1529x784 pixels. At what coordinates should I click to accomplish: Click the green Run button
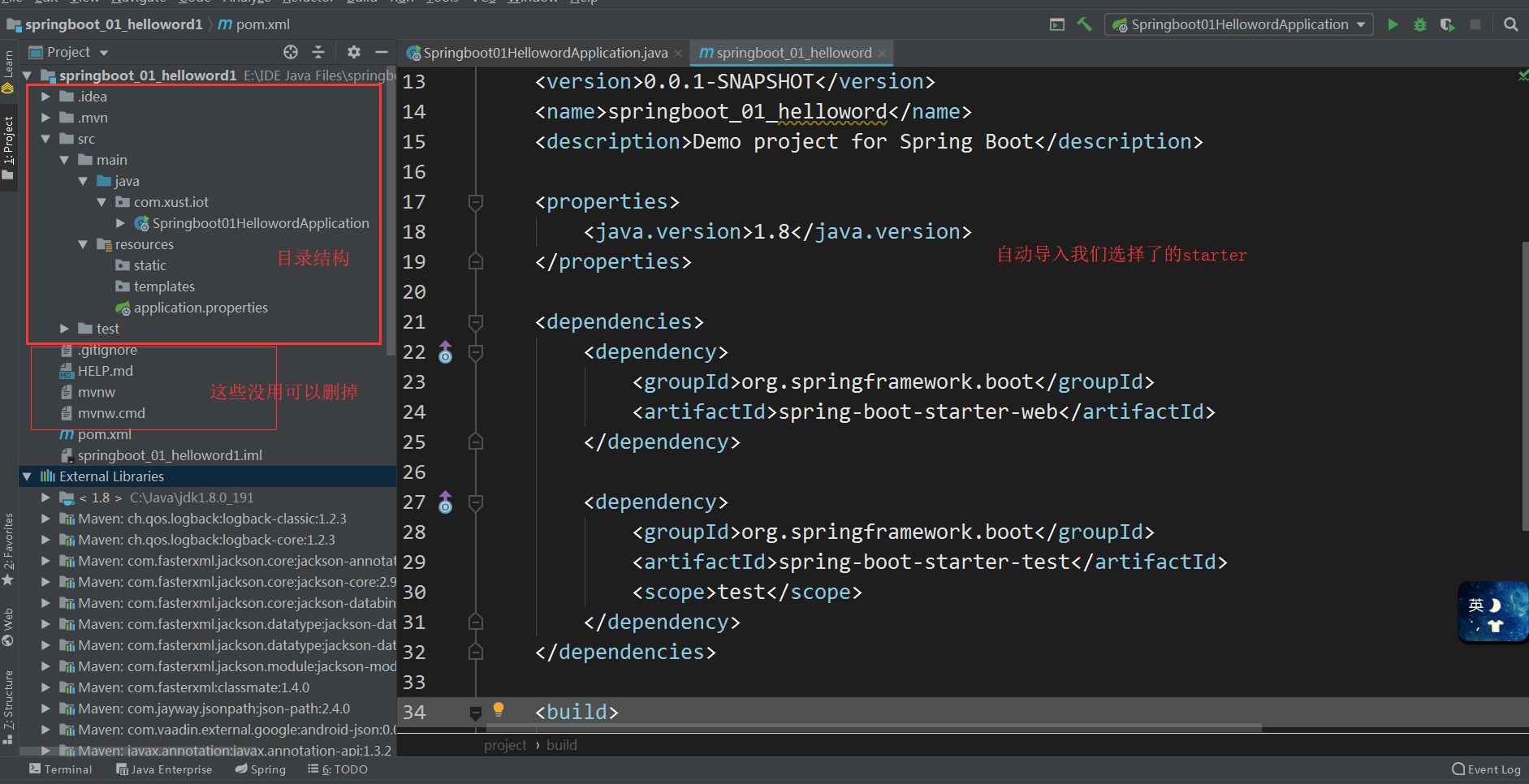click(x=1393, y=24)
